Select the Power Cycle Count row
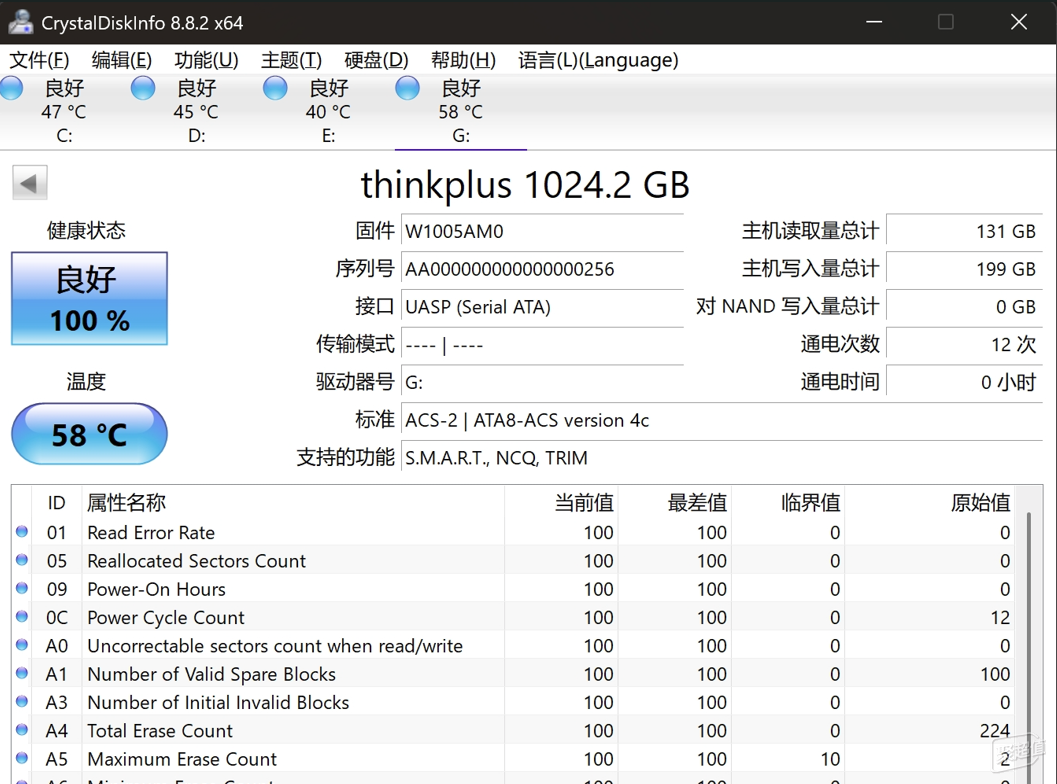 click(x=514, y=617)
